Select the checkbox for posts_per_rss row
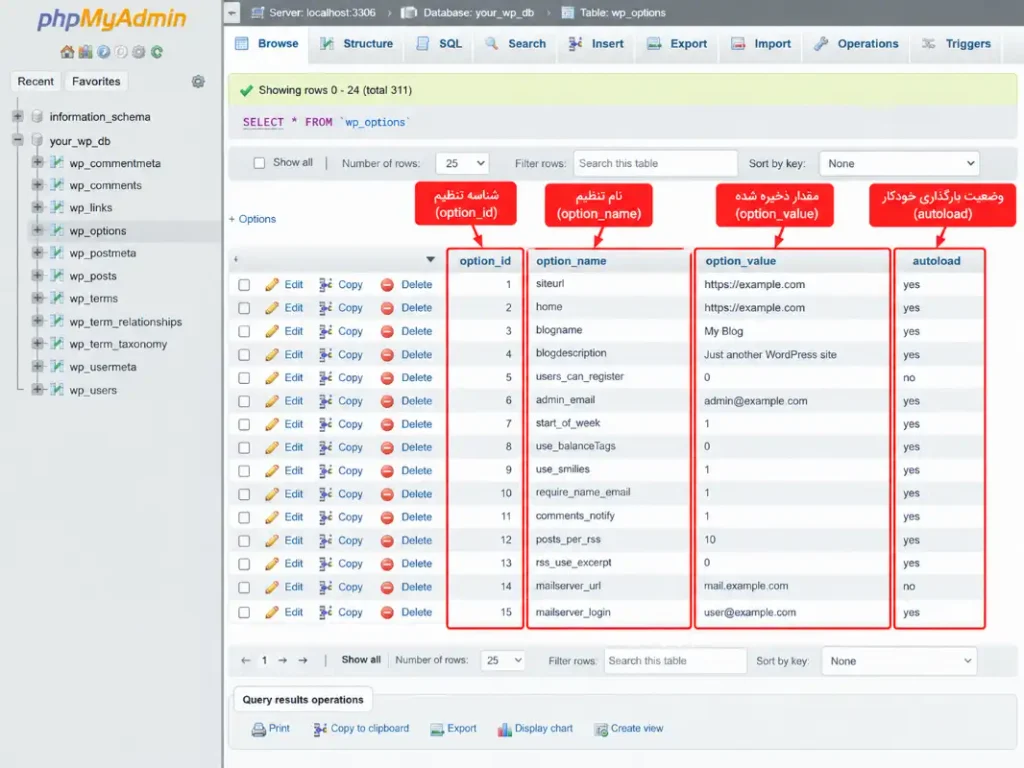The image size is (1024, 768). (x=244, y=541)
